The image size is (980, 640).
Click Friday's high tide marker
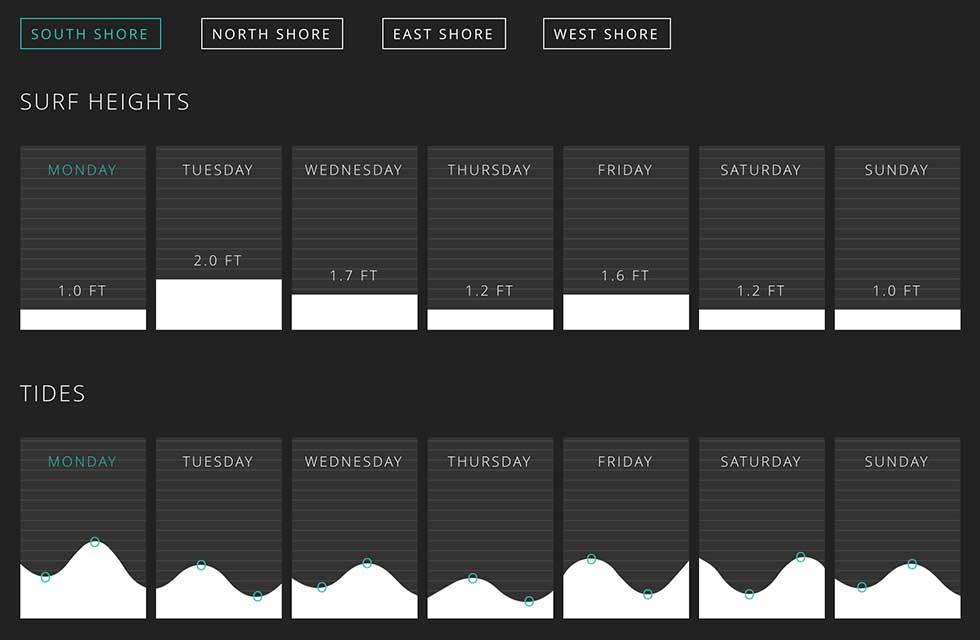[x=591, y=559]
